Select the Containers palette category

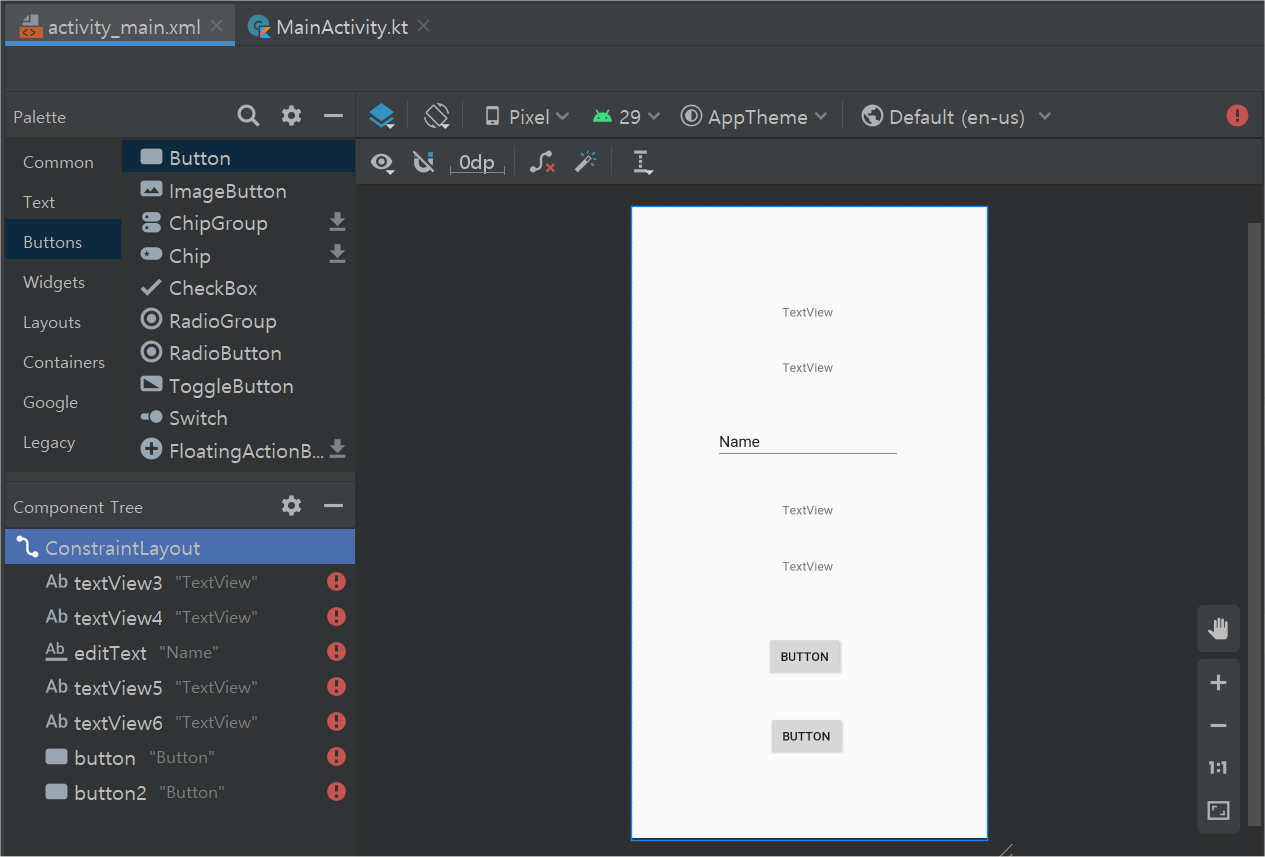[64, 362]
